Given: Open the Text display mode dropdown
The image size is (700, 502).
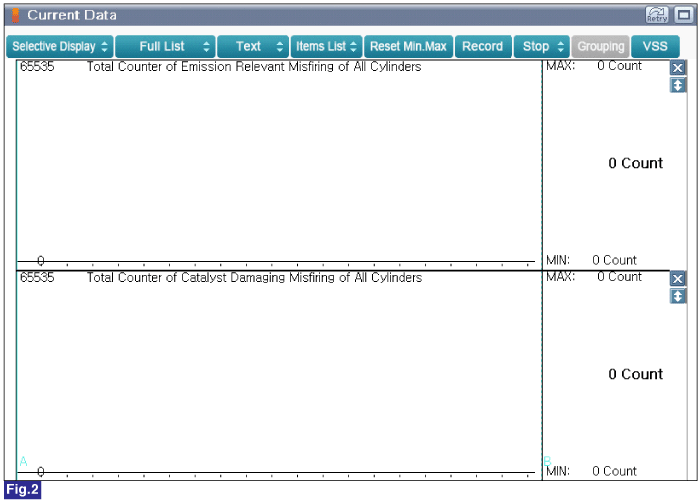Looking at the screenshot, I should click(253, 46).
